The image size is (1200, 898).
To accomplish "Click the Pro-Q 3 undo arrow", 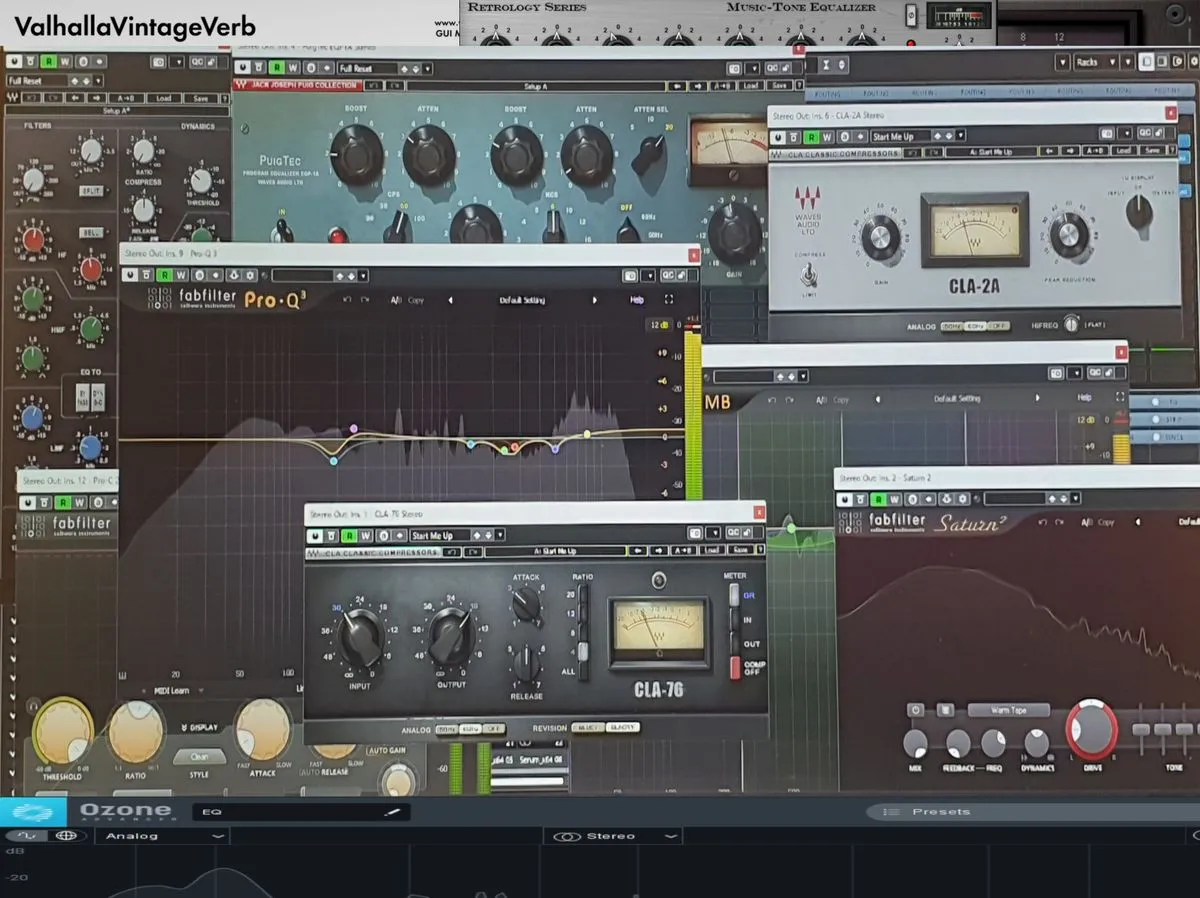I will pyautogui.click(x=346, y=299).
